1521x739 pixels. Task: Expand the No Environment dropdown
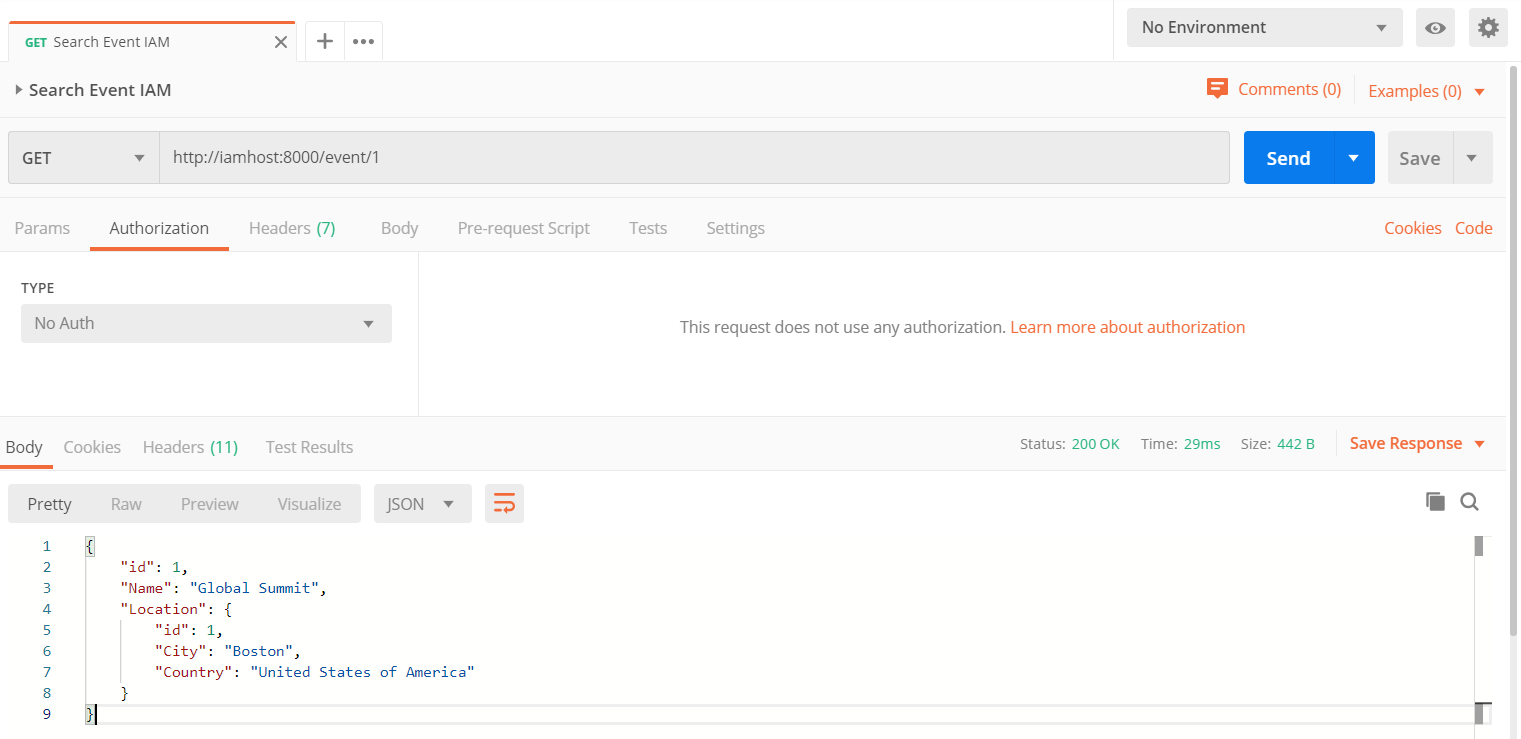(x=1264, y=28)
